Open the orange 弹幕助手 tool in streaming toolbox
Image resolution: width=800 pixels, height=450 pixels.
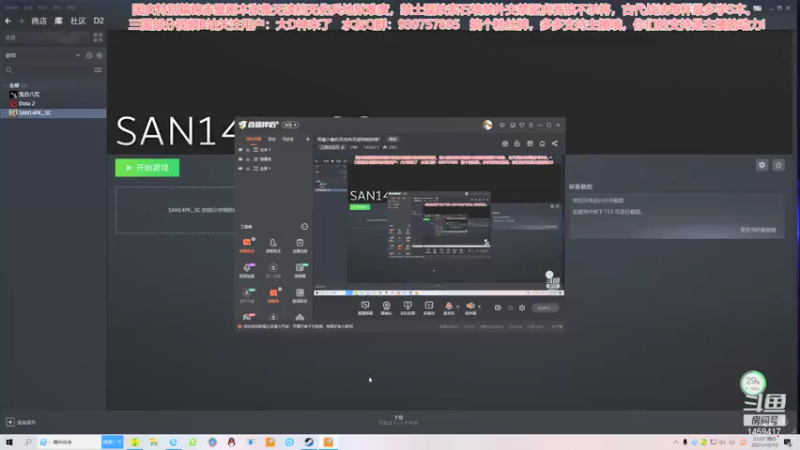pos(247,245)
